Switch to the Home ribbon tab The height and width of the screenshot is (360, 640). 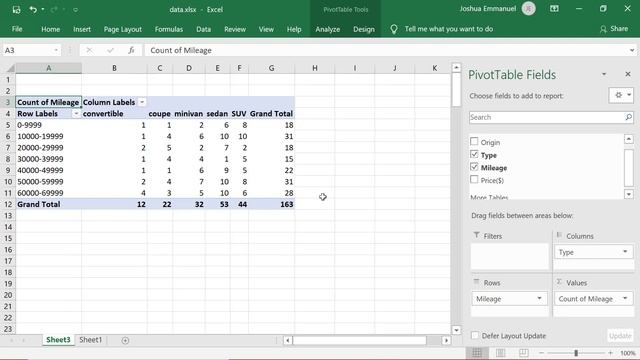pyautogui.click(x=51, y=29)
